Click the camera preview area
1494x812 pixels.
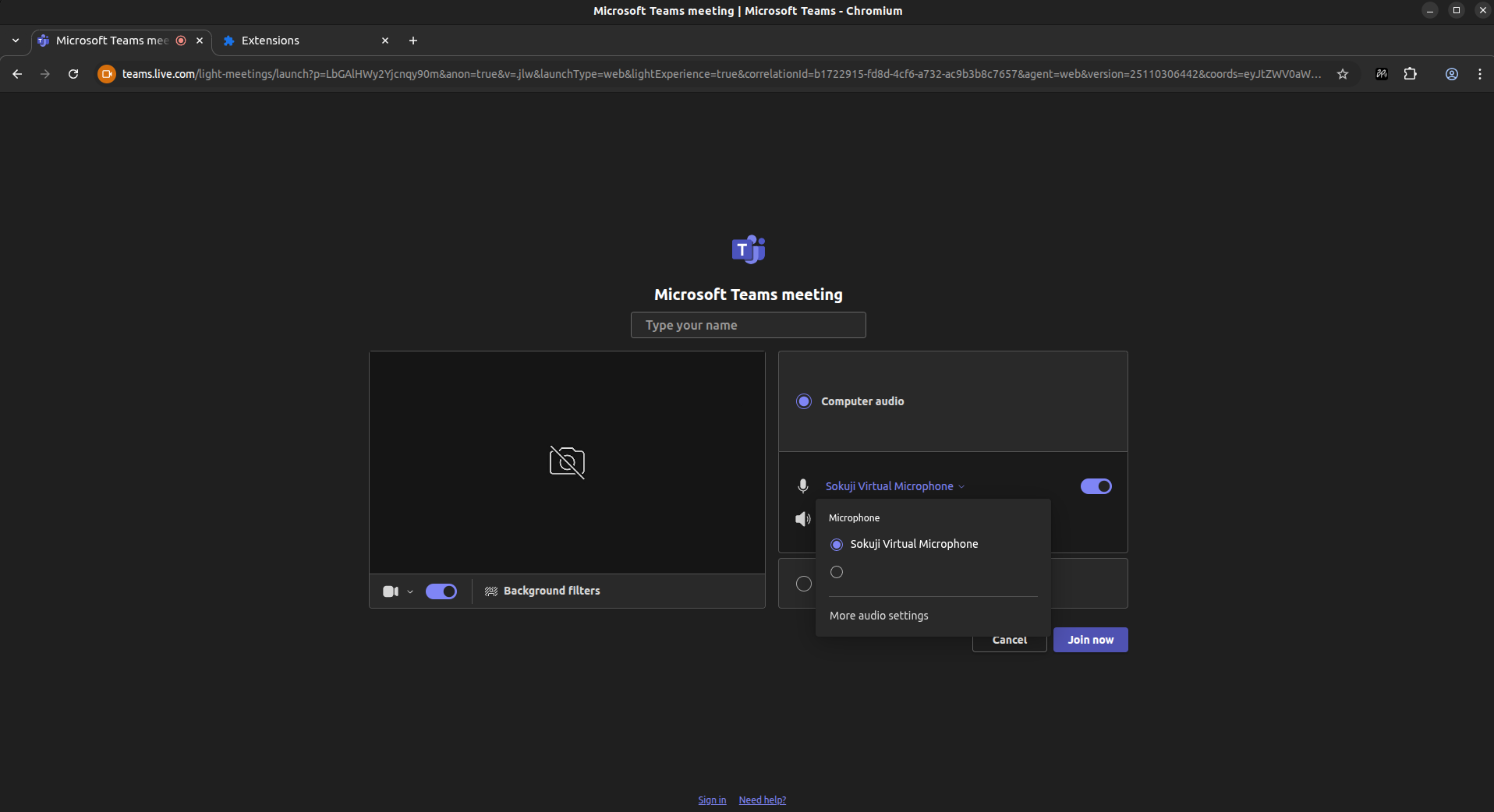pos(567,463)
